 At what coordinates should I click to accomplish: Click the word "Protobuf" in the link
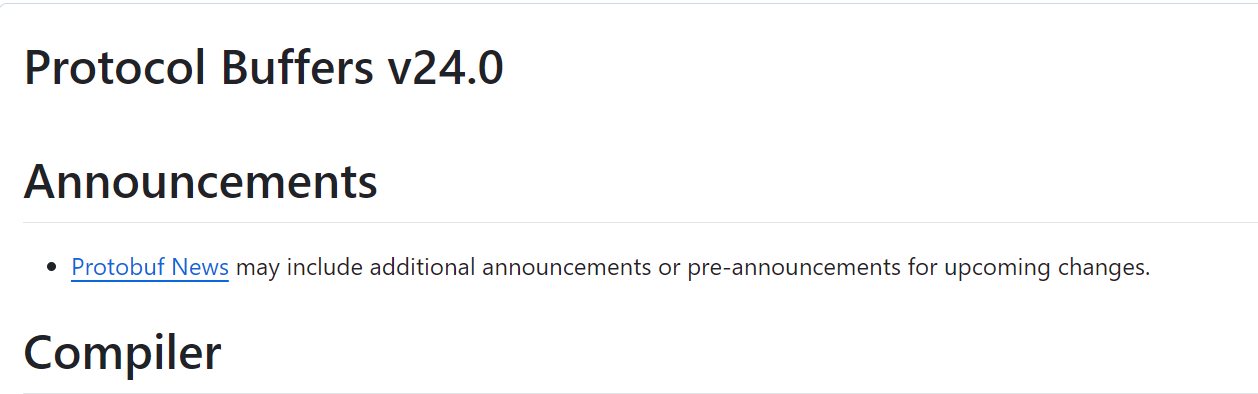(x=118, y=267)
